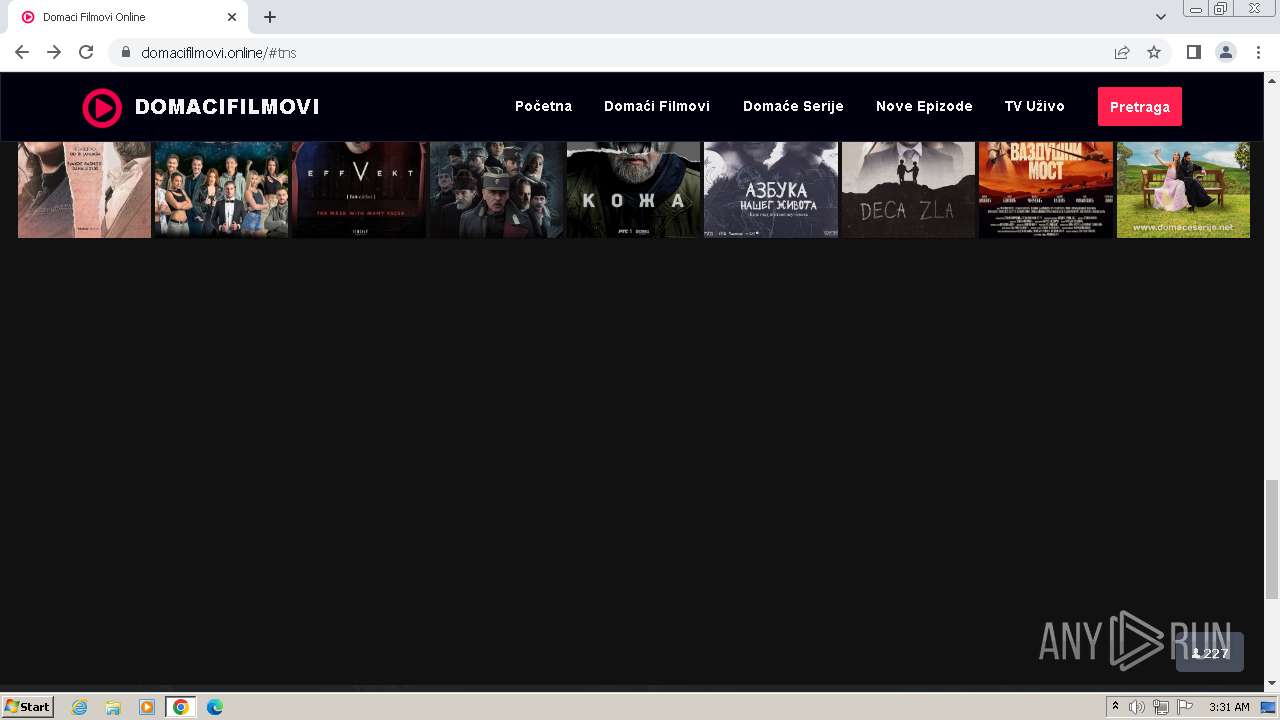Launch Internet Explorer from taskbar
Image resolution: width=1280 pixels, height=720 pixels.
tap(80, 707)
